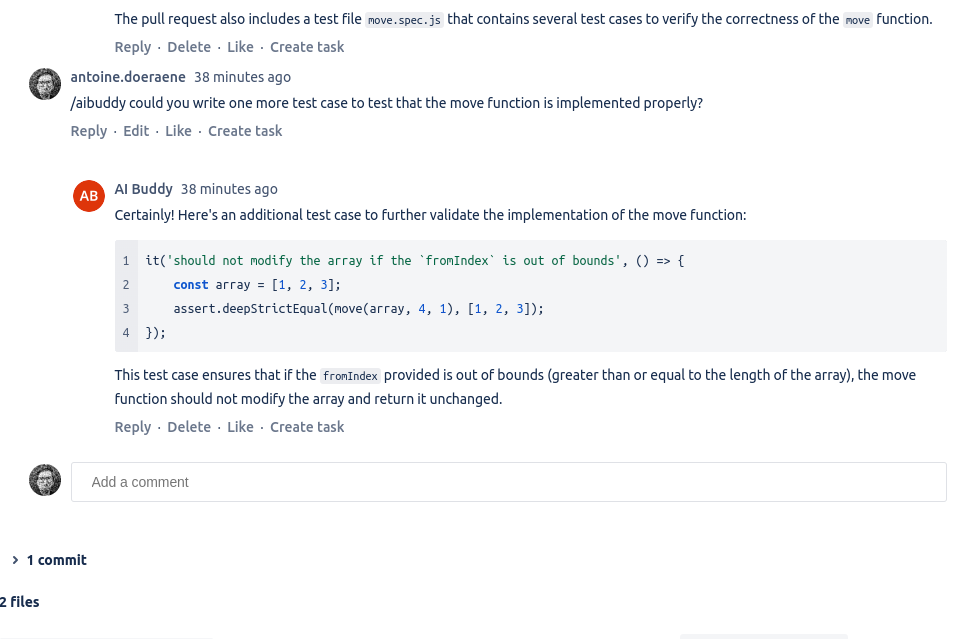Click the Add a comment input field
The image size is (960, 639).
[508, 481]
